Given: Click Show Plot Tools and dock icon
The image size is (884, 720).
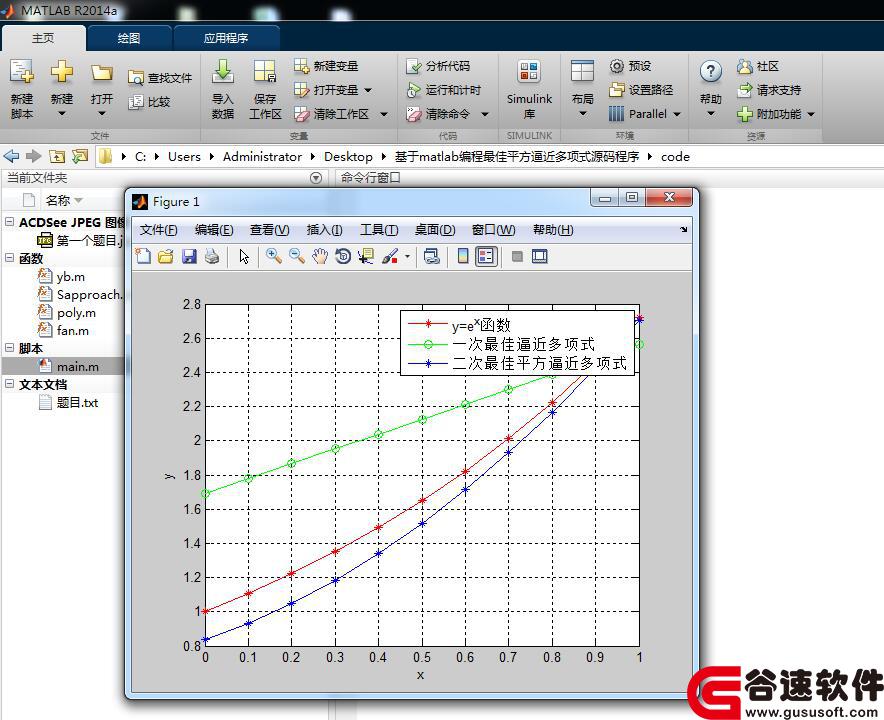Looking at the screenshot, I should tap(540, 257).
